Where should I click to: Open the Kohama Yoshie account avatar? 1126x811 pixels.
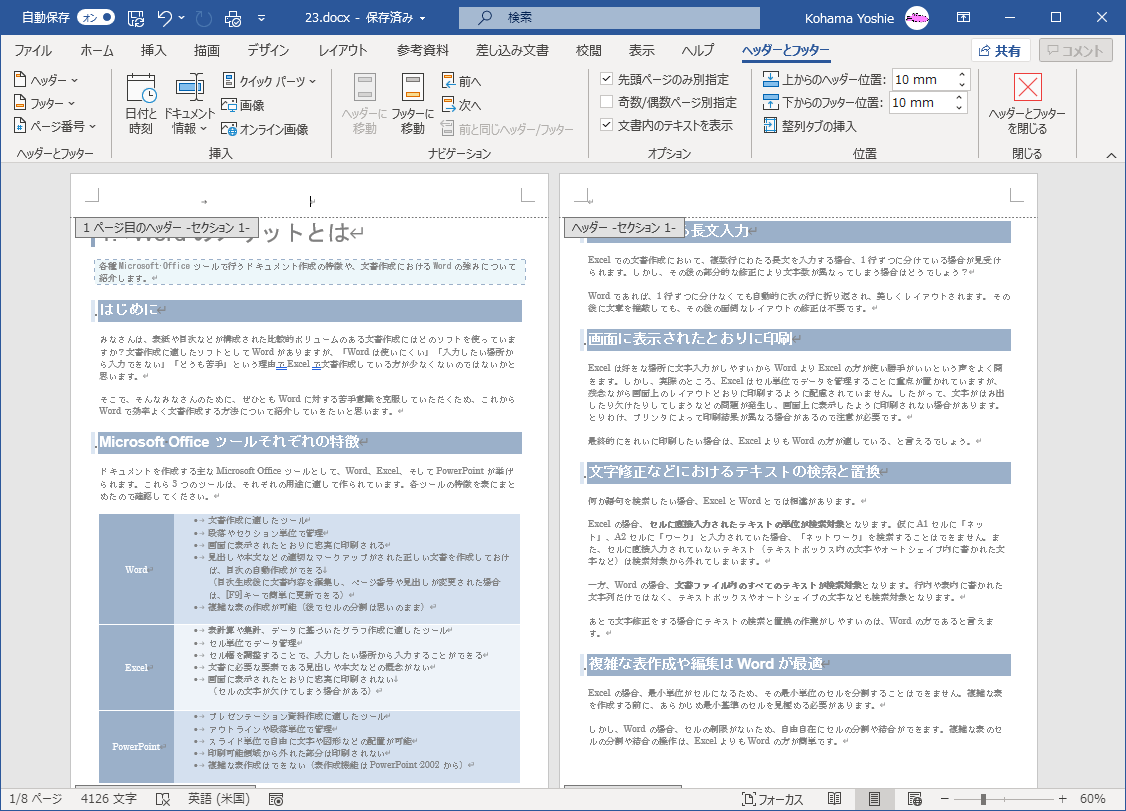coord(917,18)
